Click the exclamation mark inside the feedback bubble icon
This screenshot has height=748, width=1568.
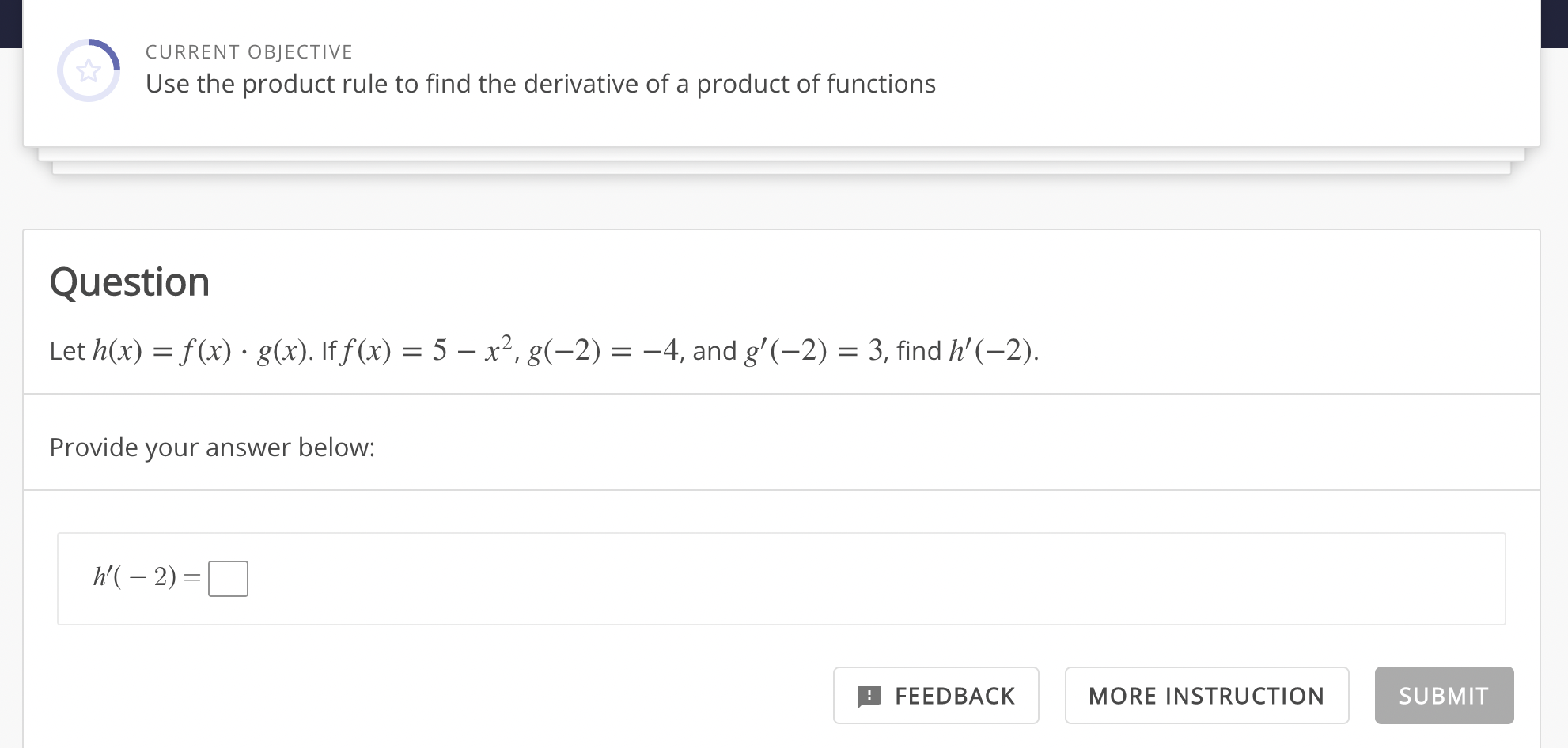click(x=869, y=694)
